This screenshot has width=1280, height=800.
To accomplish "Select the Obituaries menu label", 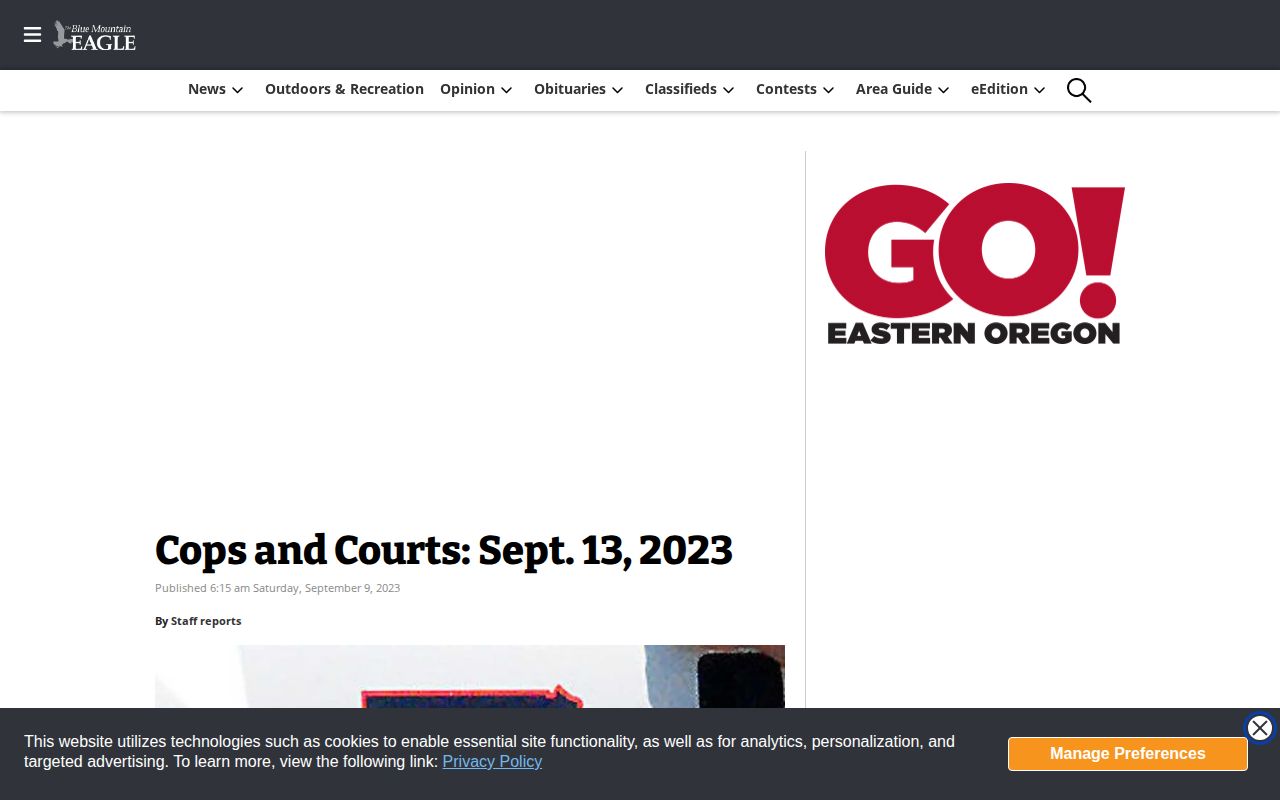I will tap(570, 89).
